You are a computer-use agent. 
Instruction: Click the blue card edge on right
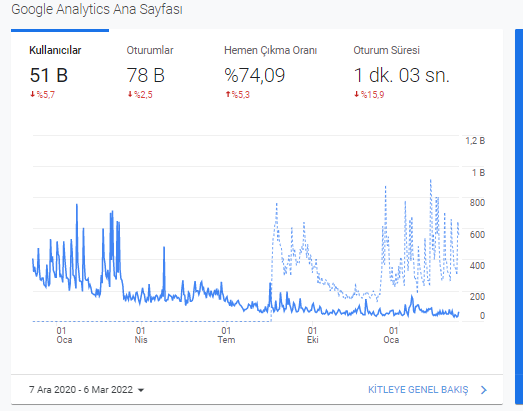coord(519,217)
